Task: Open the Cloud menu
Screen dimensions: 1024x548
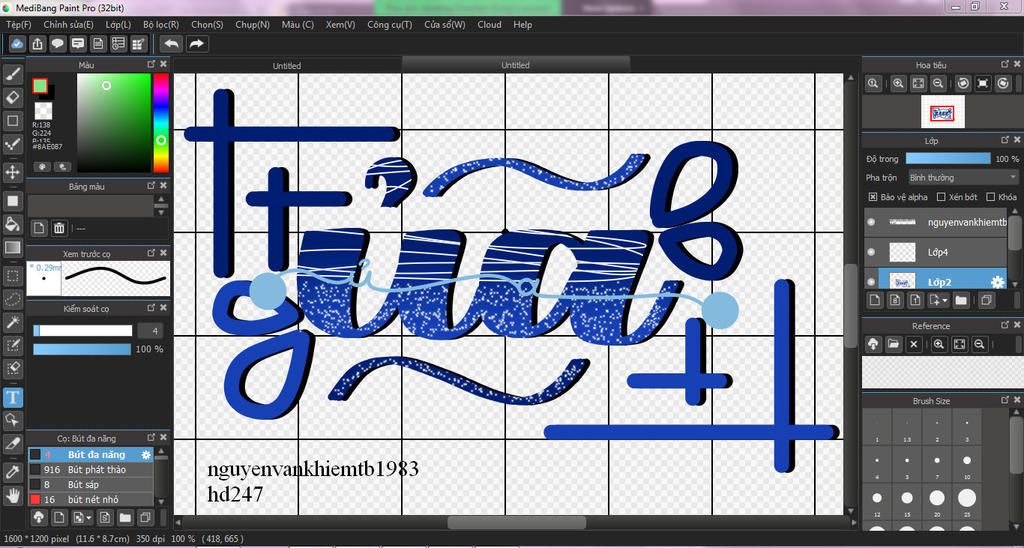Action: click(489, 25)
